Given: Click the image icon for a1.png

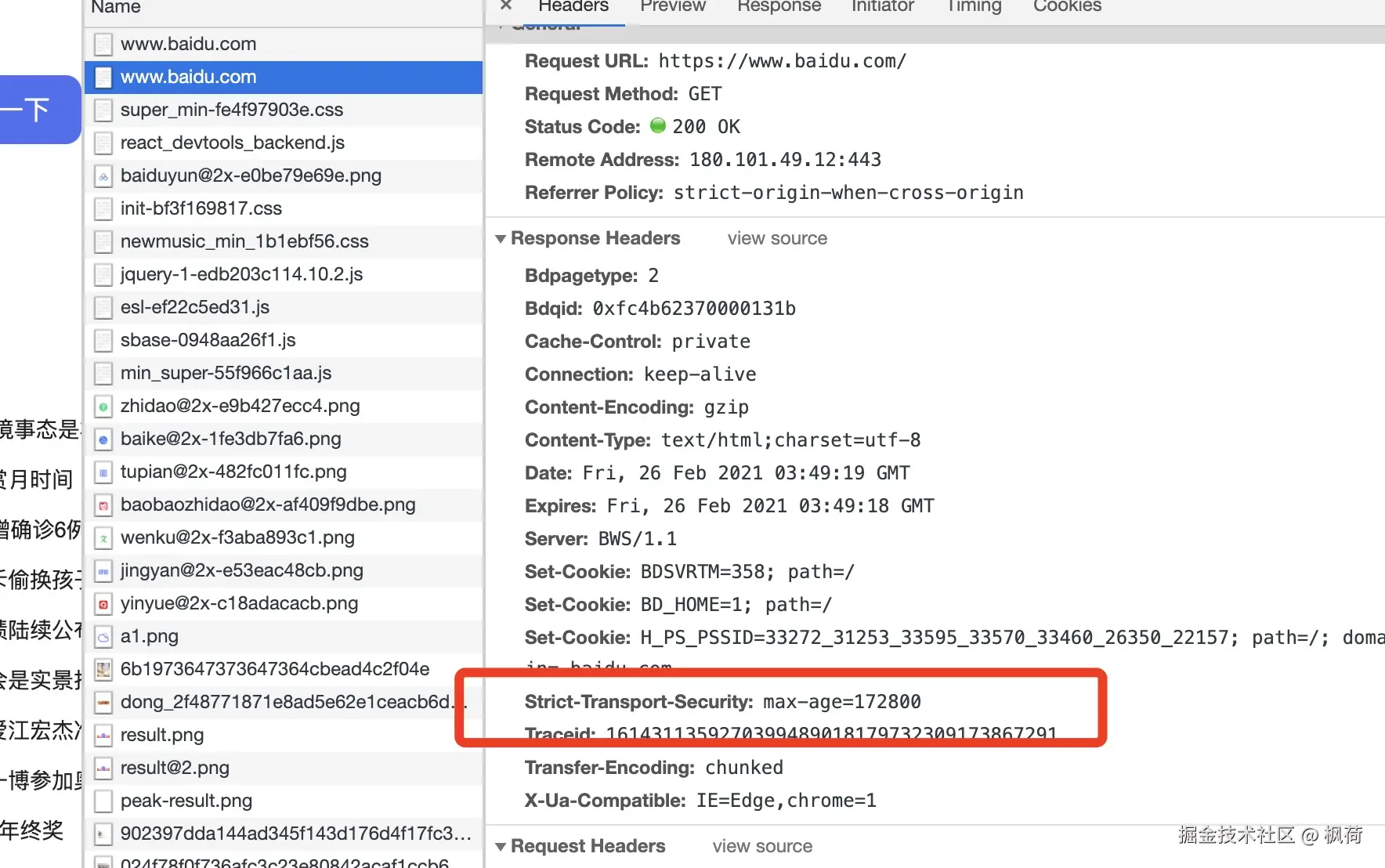Looking at the screenshot, I should click(103, 636).
